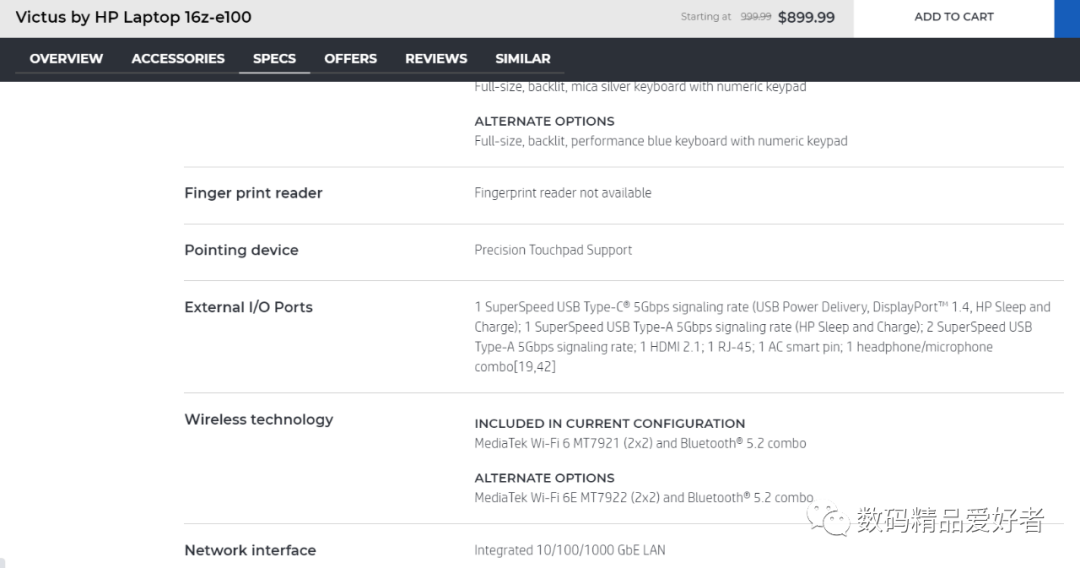Click the struck-through 999.99 price
This screenshot has height=568, width=1080.
[x=756, y=17]
